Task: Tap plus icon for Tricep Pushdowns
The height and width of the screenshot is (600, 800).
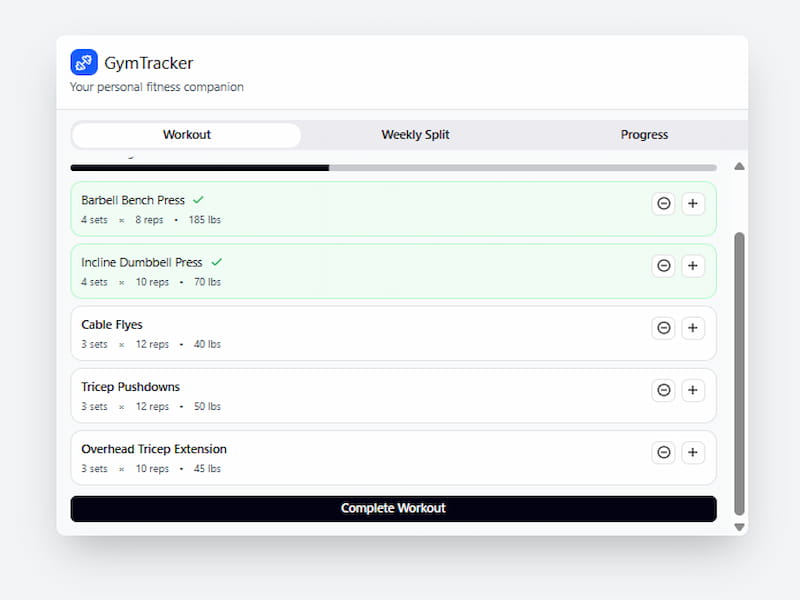Action: click(x=693, y=390)
